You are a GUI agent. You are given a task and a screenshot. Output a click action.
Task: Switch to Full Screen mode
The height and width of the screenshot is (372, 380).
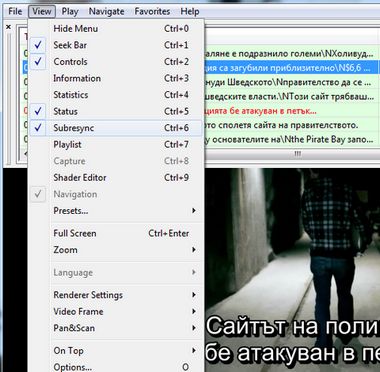point(116,233)
